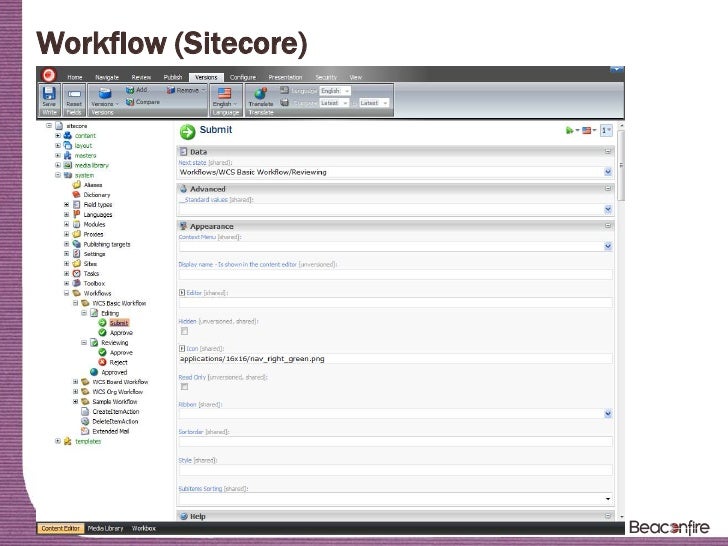Expand the WCS Board Workflow node
Image resolution: width=728 pixels, height=546 pixels.
pyautogui.click(x=75, y=382)
